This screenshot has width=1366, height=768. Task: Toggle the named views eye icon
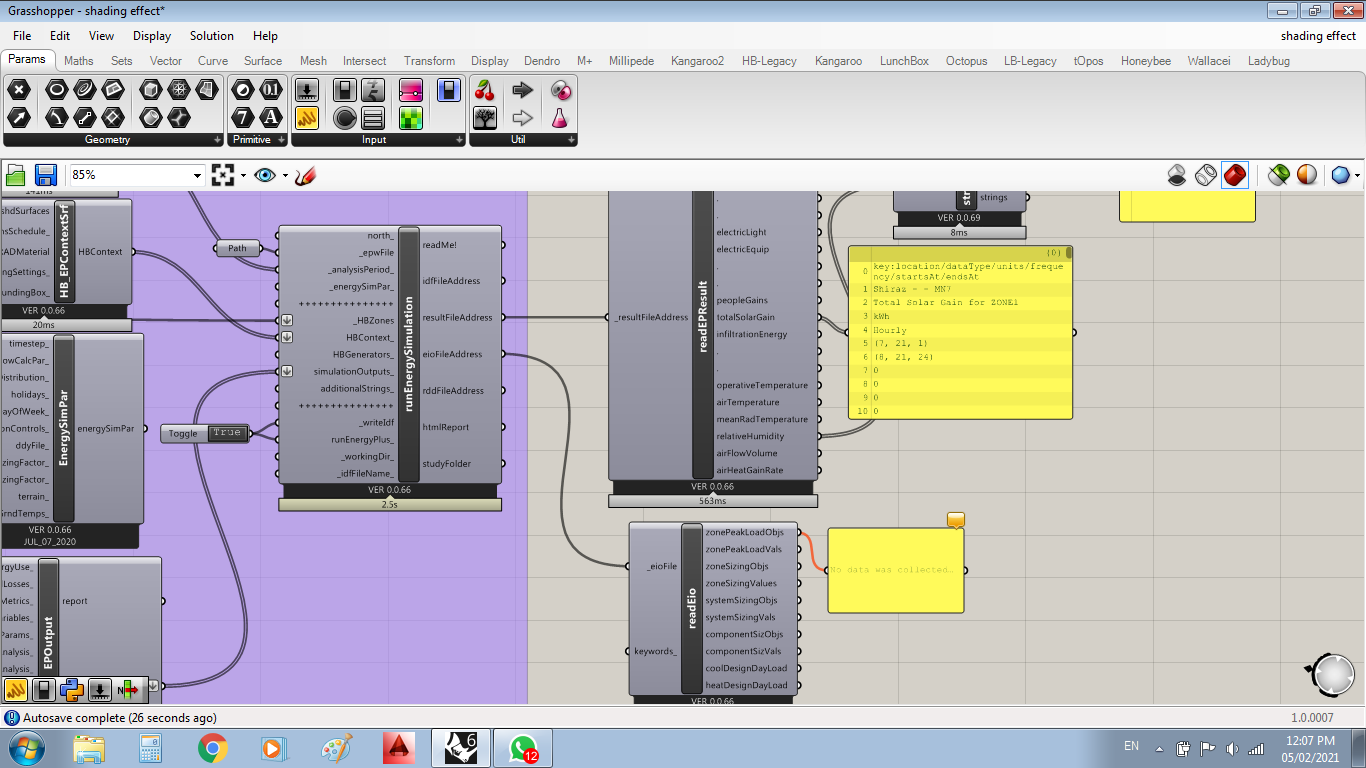tap(265, 175)
